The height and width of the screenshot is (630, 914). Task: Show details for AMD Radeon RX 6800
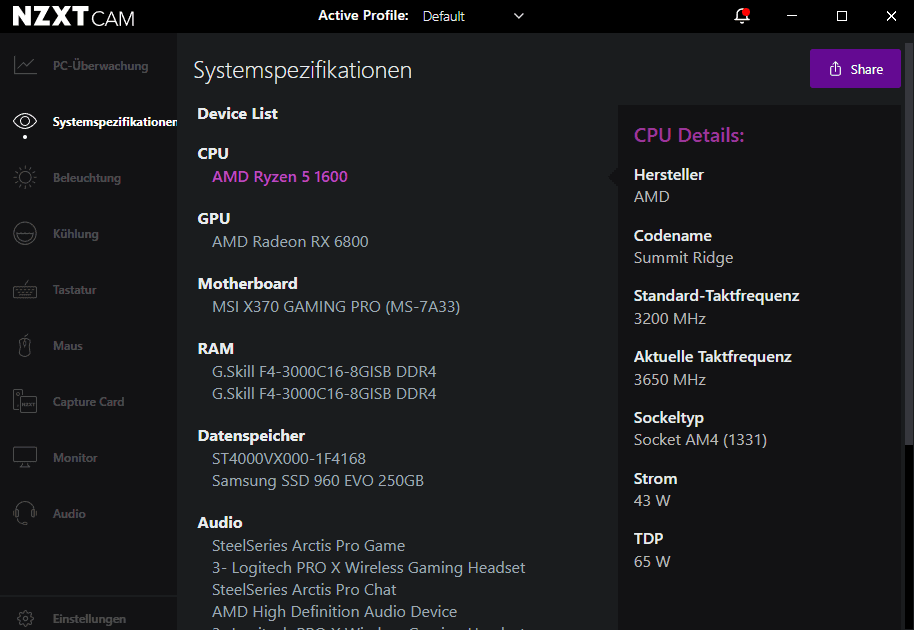coord(290,241)
